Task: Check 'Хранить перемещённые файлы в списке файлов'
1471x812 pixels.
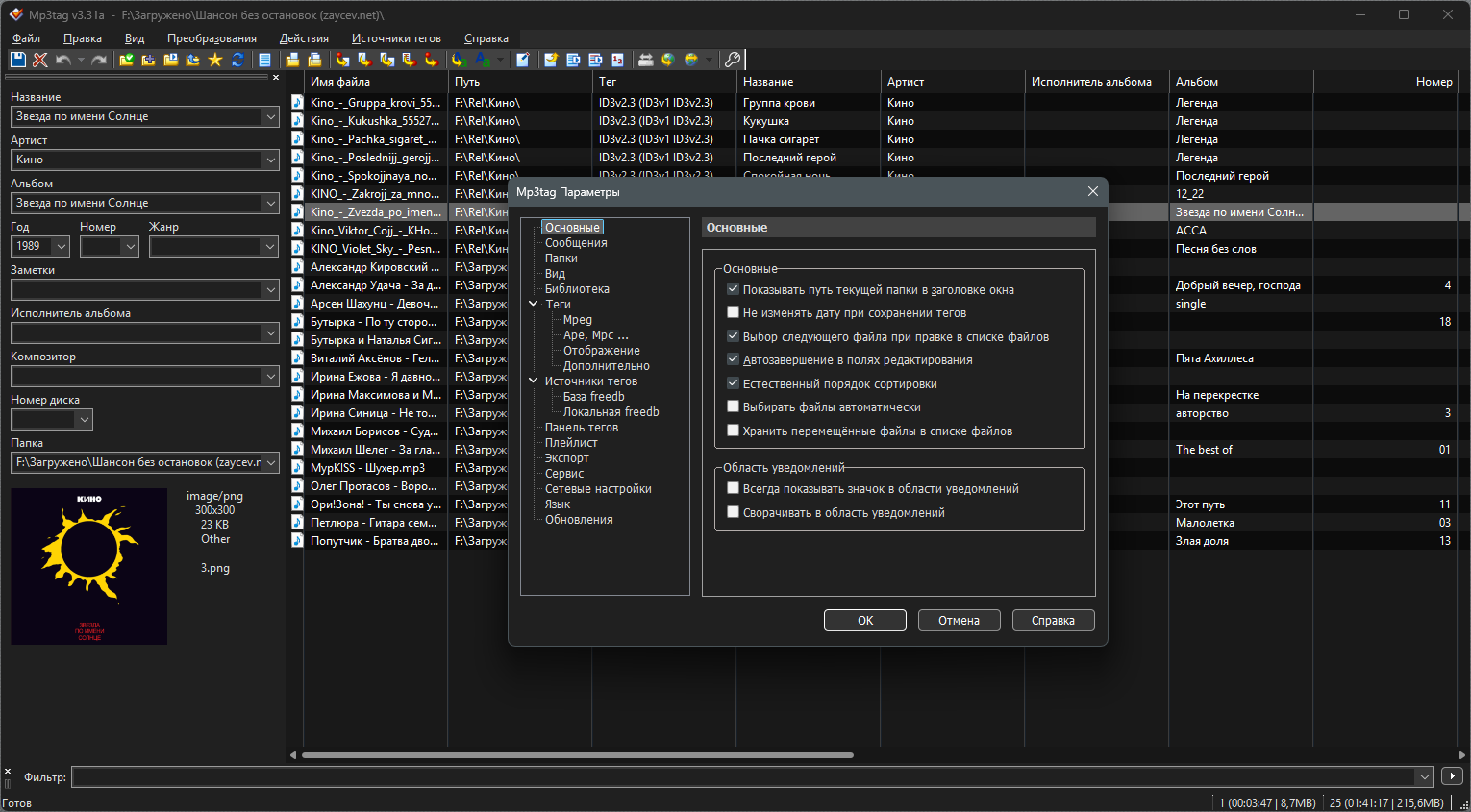Action: pyautogui.click(x=733, y=431)
